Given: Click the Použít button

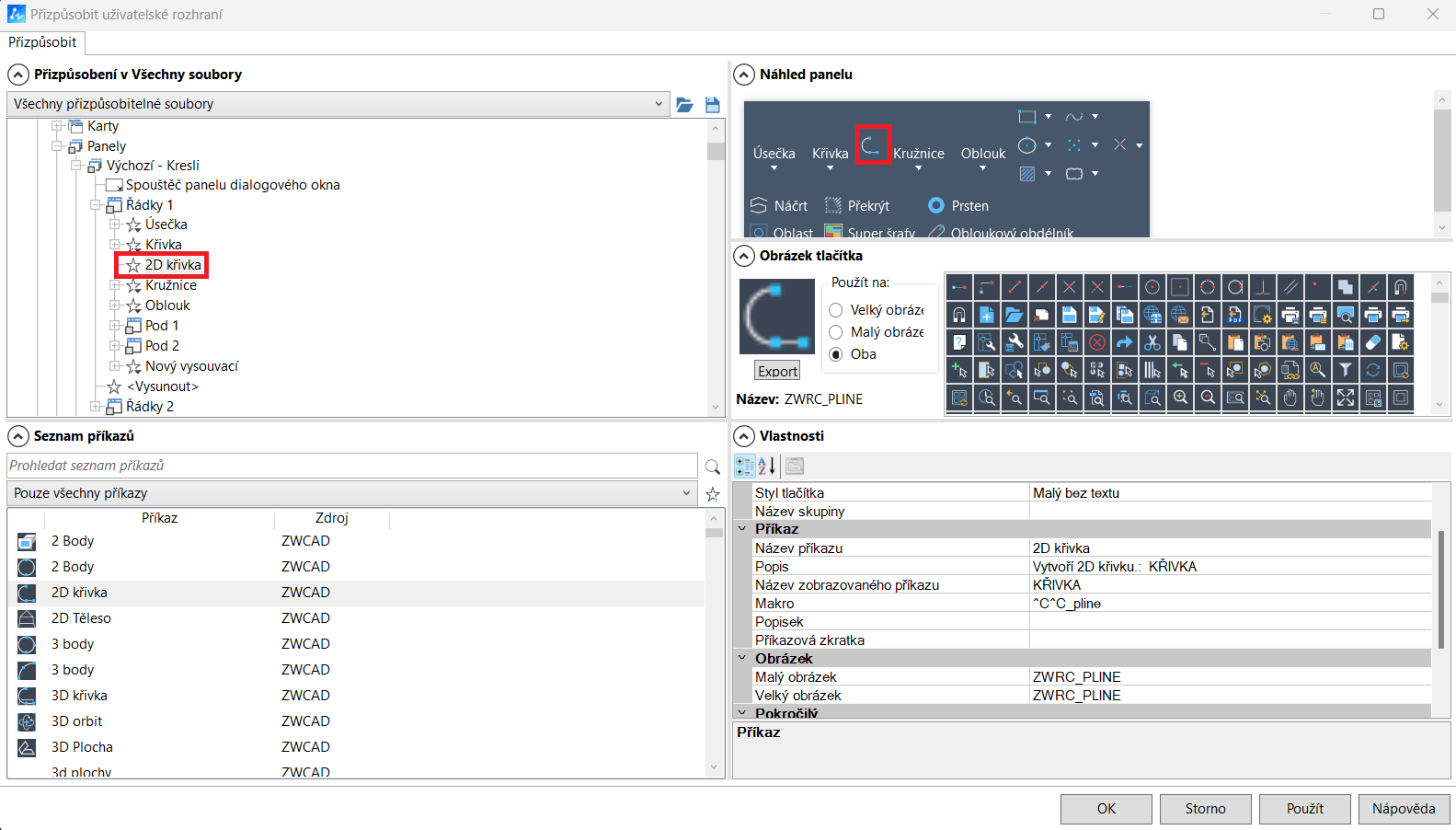Looking at the screenshot, I should coord(1304,809).
